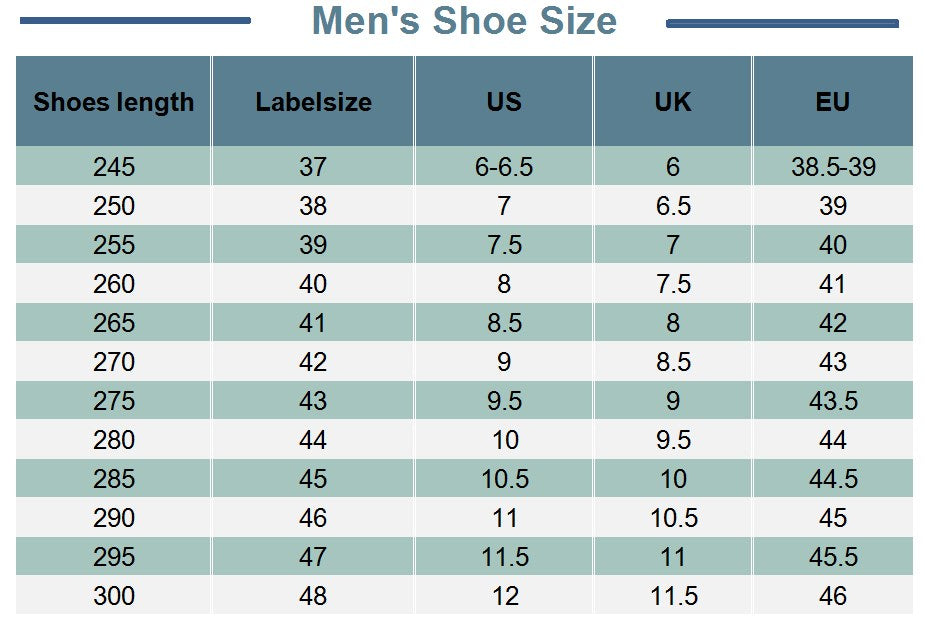Select the EU size 44.5 cell

[832, 479]
